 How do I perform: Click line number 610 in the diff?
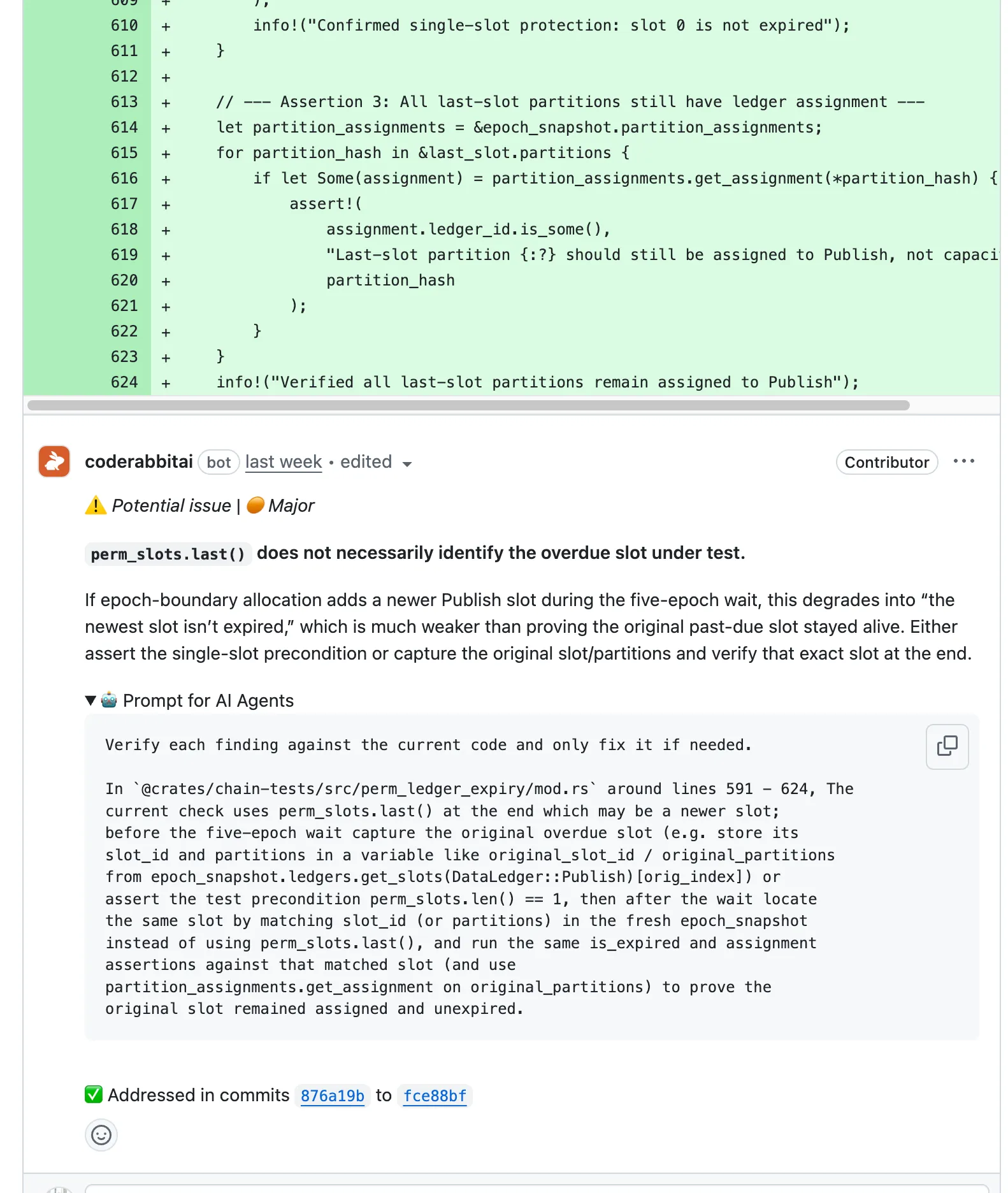pyautogui.click(x=125, y=25)
